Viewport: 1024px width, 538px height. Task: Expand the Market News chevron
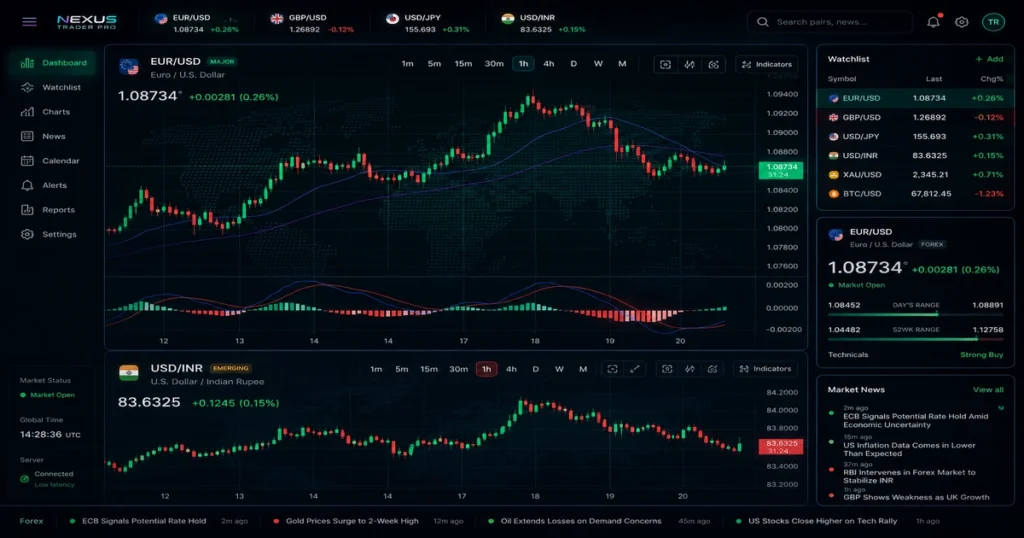point(1000,408)
